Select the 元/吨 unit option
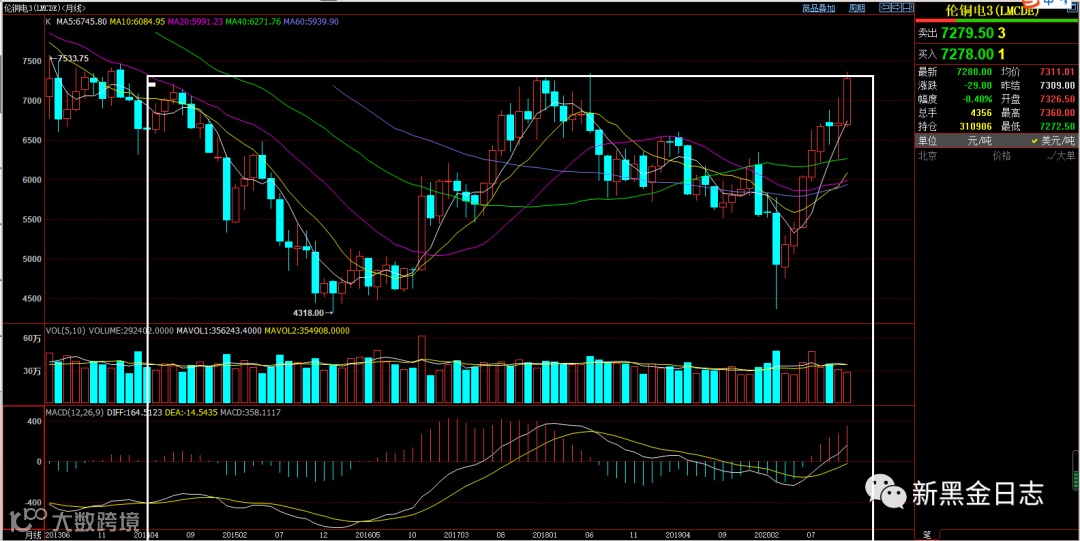Viewport: 1080px width, 541px height. pyautogui.click(x=979, y=141)
